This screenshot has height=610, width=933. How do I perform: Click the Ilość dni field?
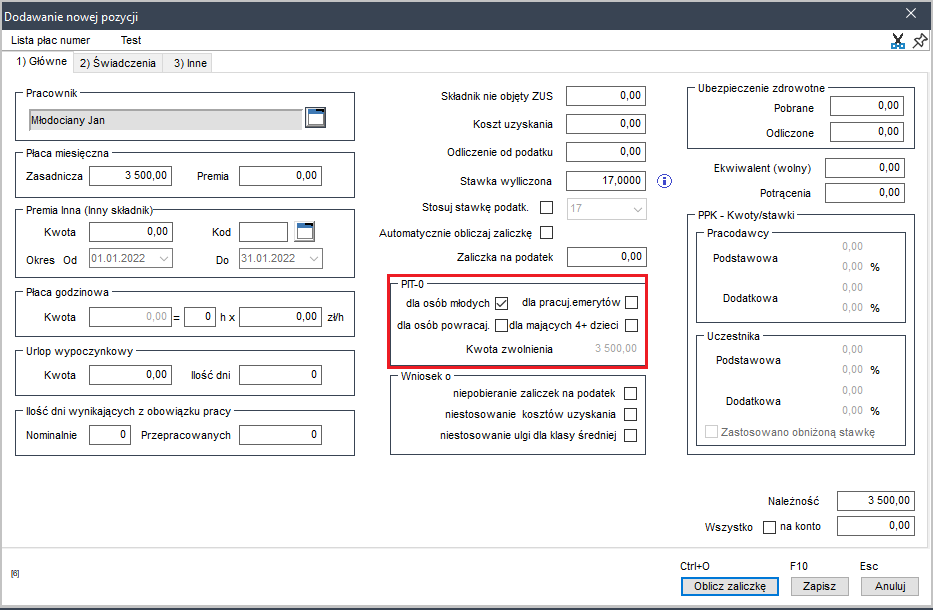point(280,375)
